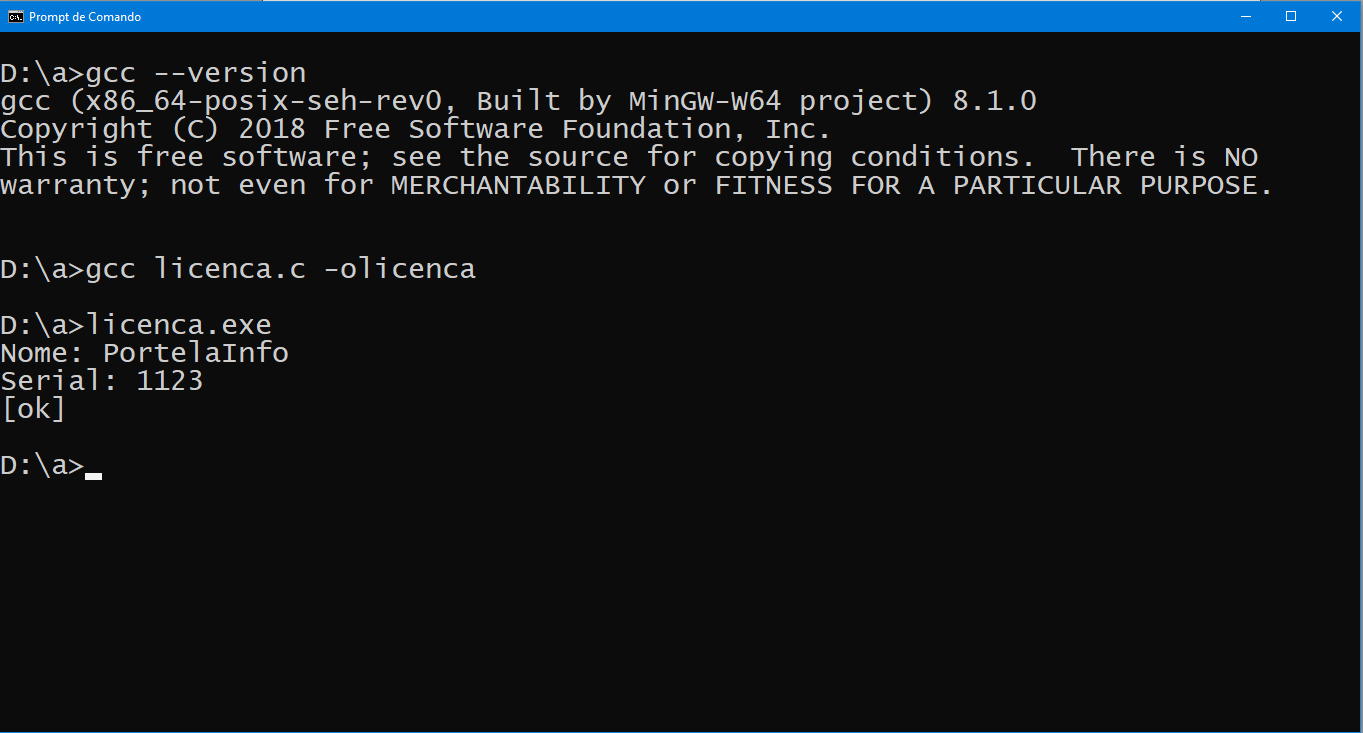This screenshot has height=733, width=1363.
Task: Maximize the Command Prompt window
Action: click(1291, 16)
